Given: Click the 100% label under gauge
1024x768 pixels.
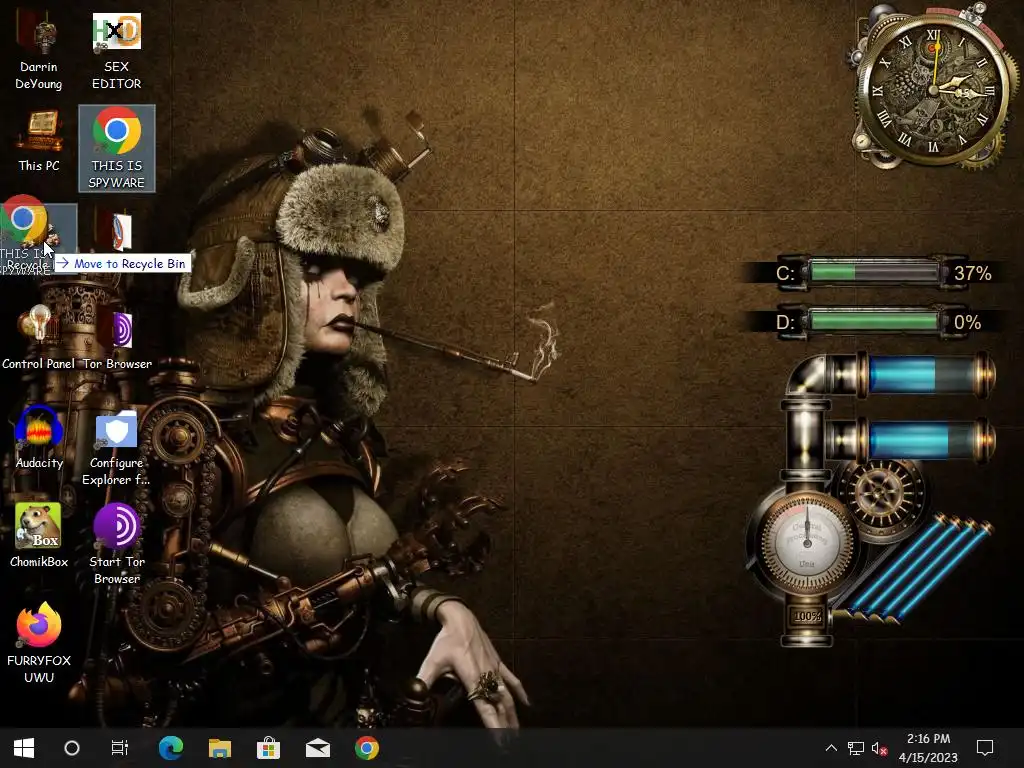Looking at the screenshot, I should [x=807, y=616].
